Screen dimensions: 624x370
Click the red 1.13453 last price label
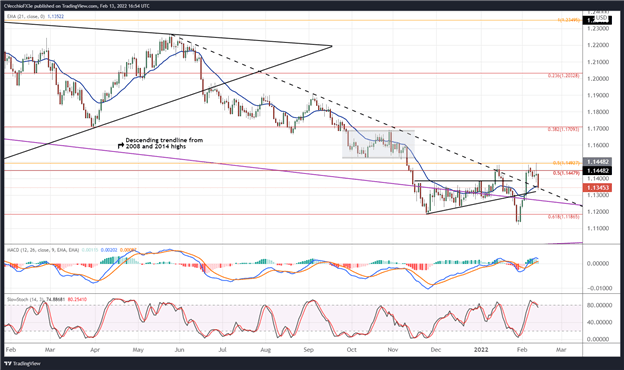(x=596, y=187)
